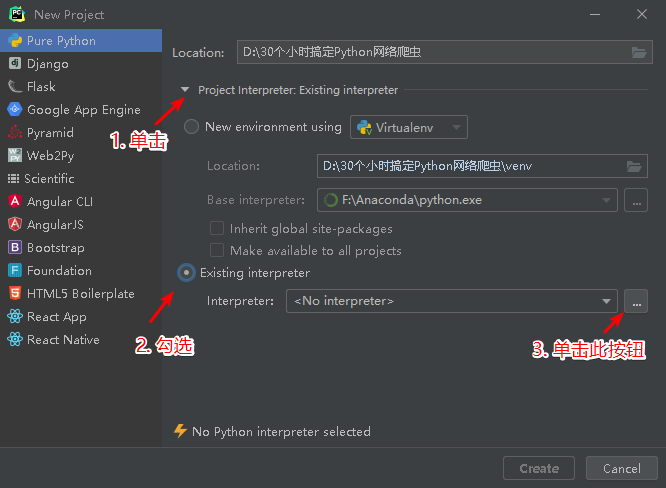Choose Scientific from project types

[x=50, y=179]
